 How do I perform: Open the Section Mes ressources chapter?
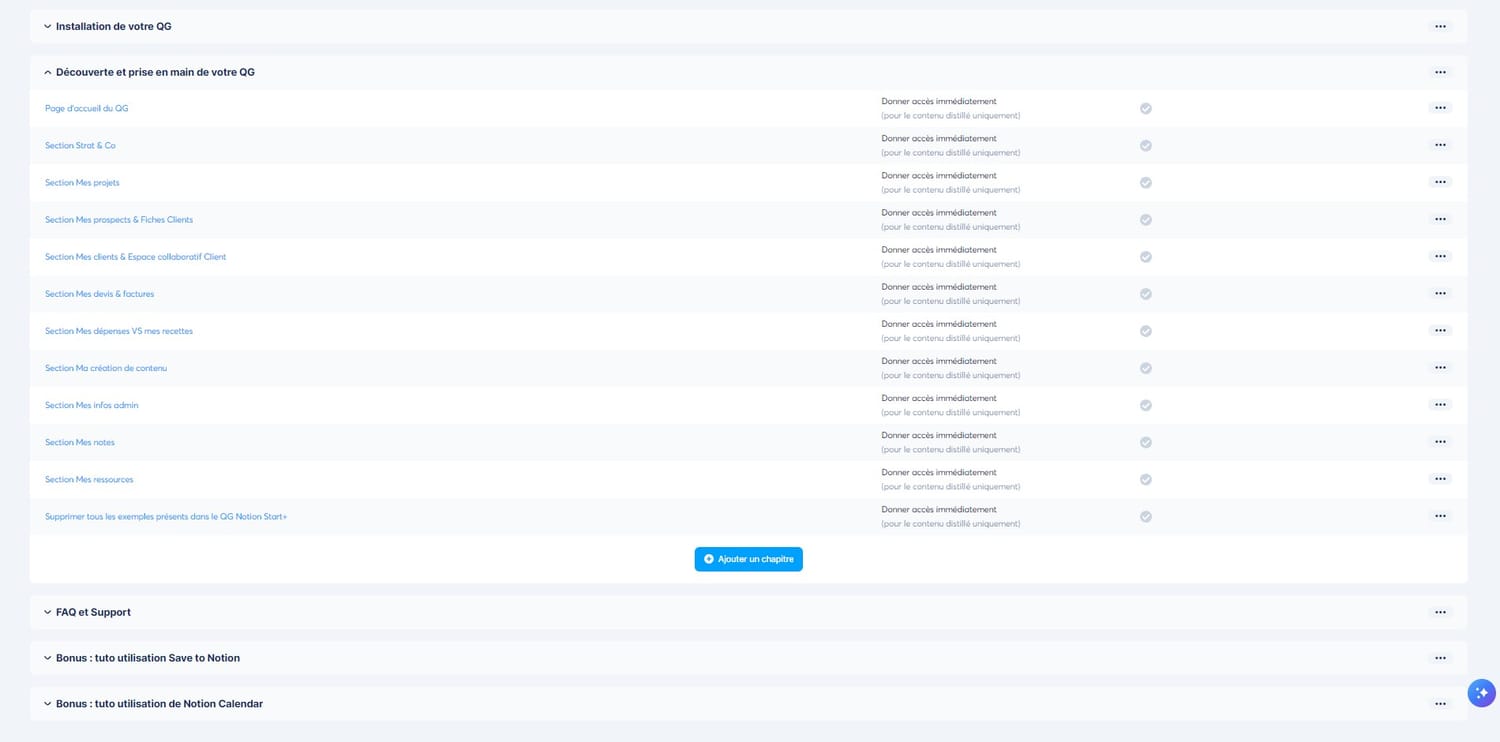pyautogui.click(x=89, y=479)
